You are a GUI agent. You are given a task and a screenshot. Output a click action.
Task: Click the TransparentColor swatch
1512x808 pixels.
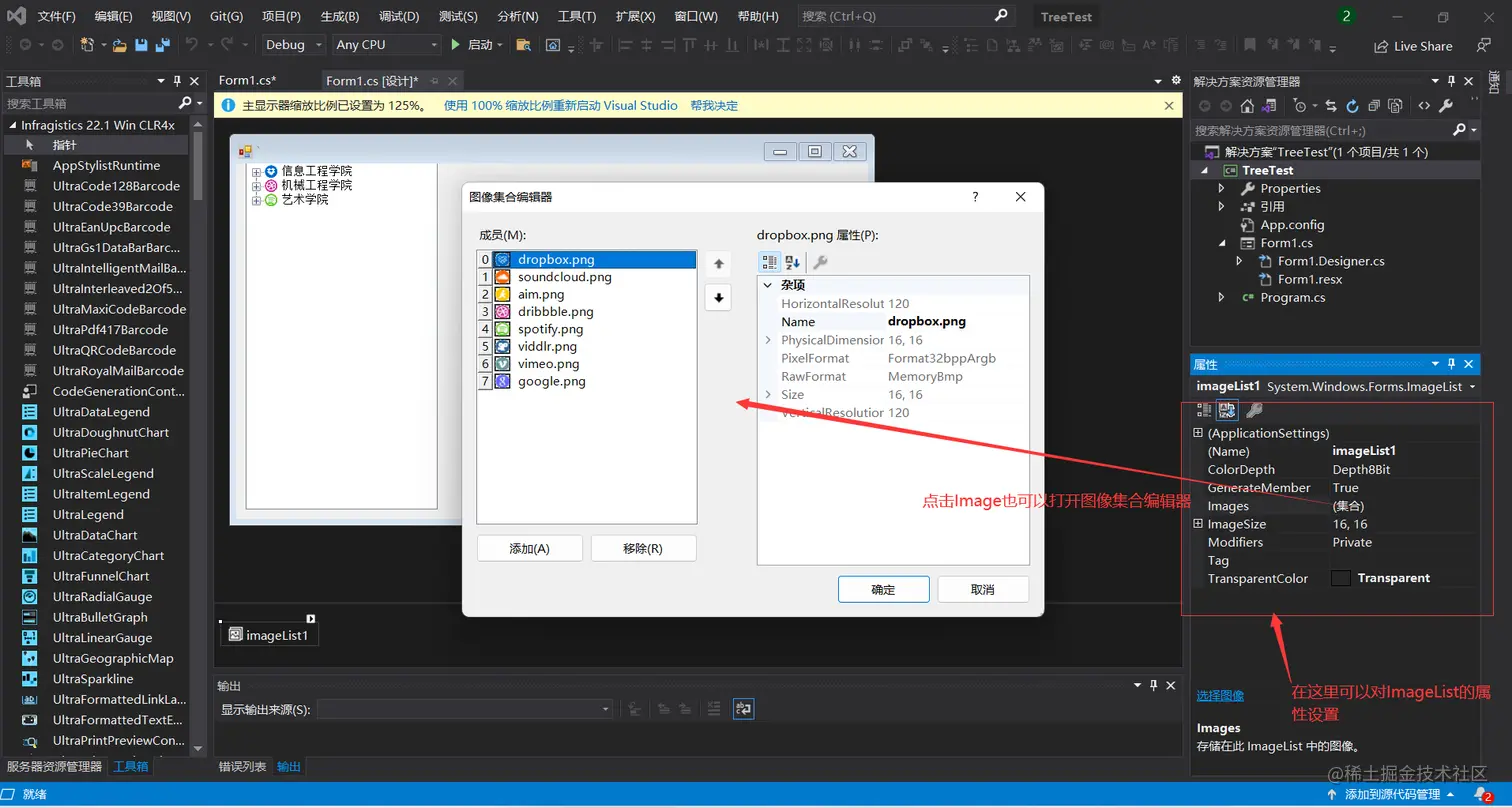point(1341,579)
